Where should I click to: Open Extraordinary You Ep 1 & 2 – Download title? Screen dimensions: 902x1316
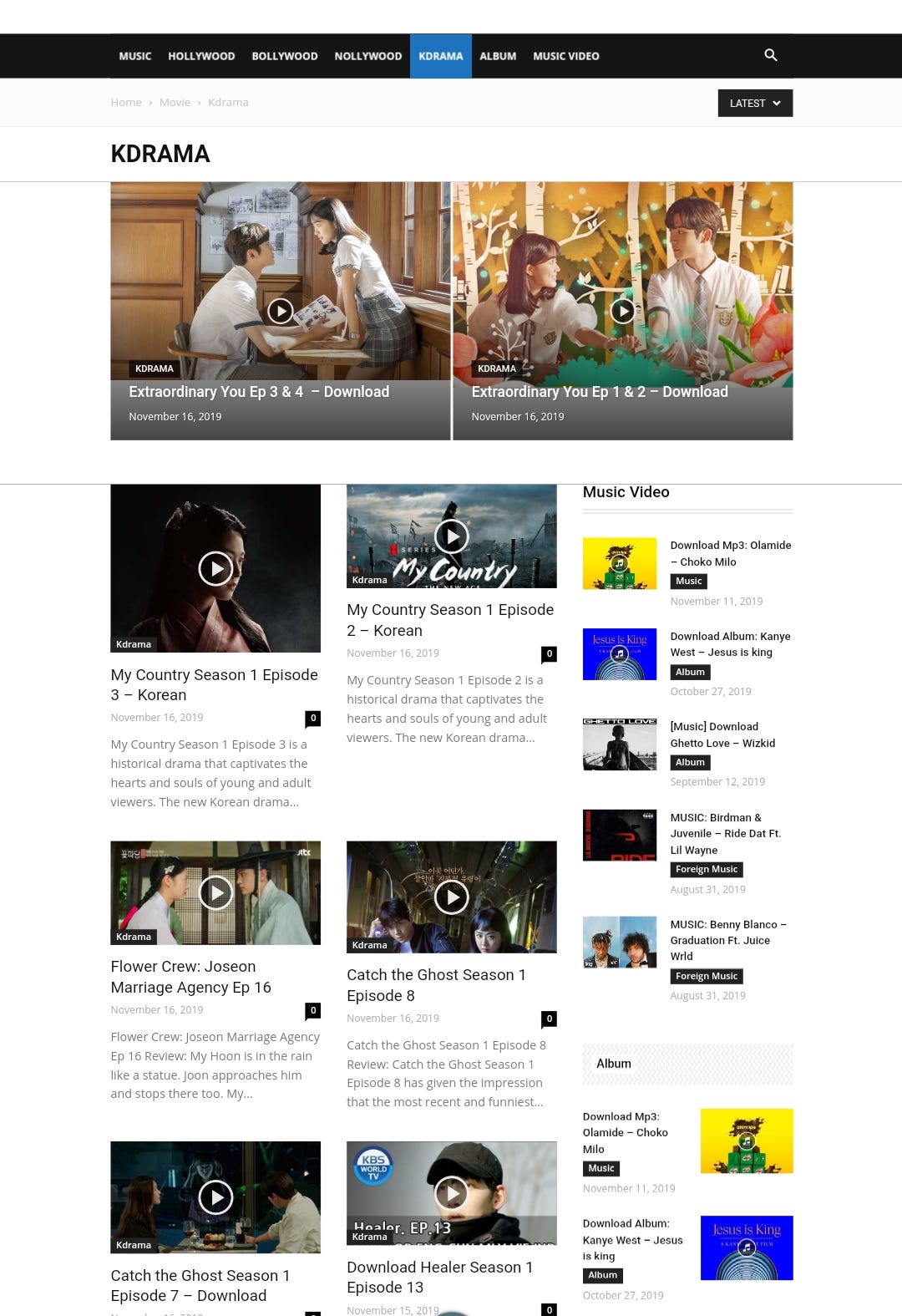click(600, 392)
